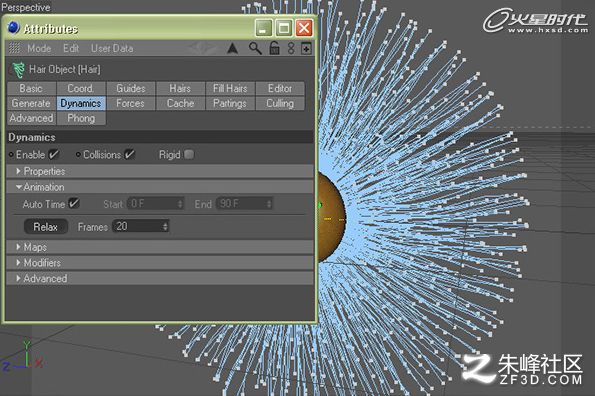Viewport: 595px width, 396px height.
Task: Switch to the Basic tab
Action: coord(31,88)
